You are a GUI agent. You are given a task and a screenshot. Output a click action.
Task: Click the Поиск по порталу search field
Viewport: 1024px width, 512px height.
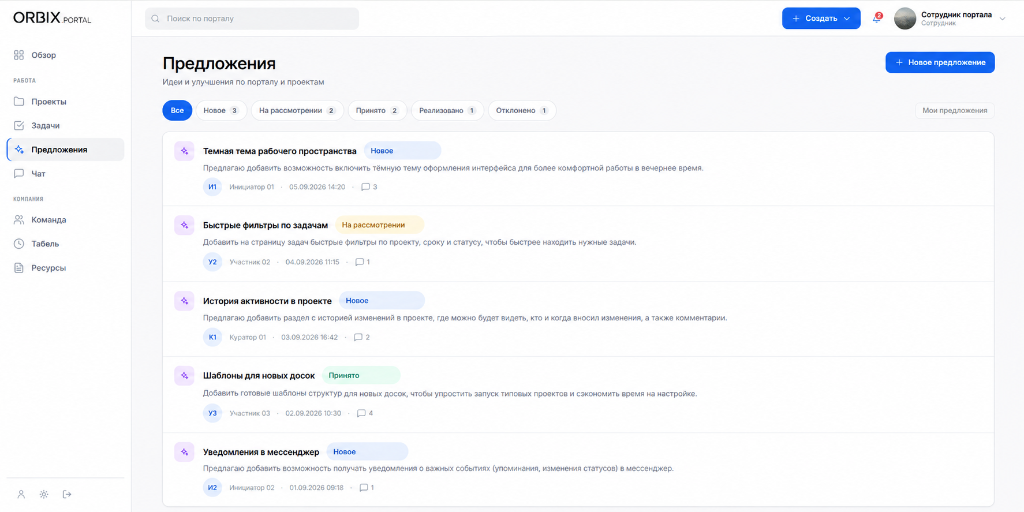pyautogui.click(x=252, y=19)
